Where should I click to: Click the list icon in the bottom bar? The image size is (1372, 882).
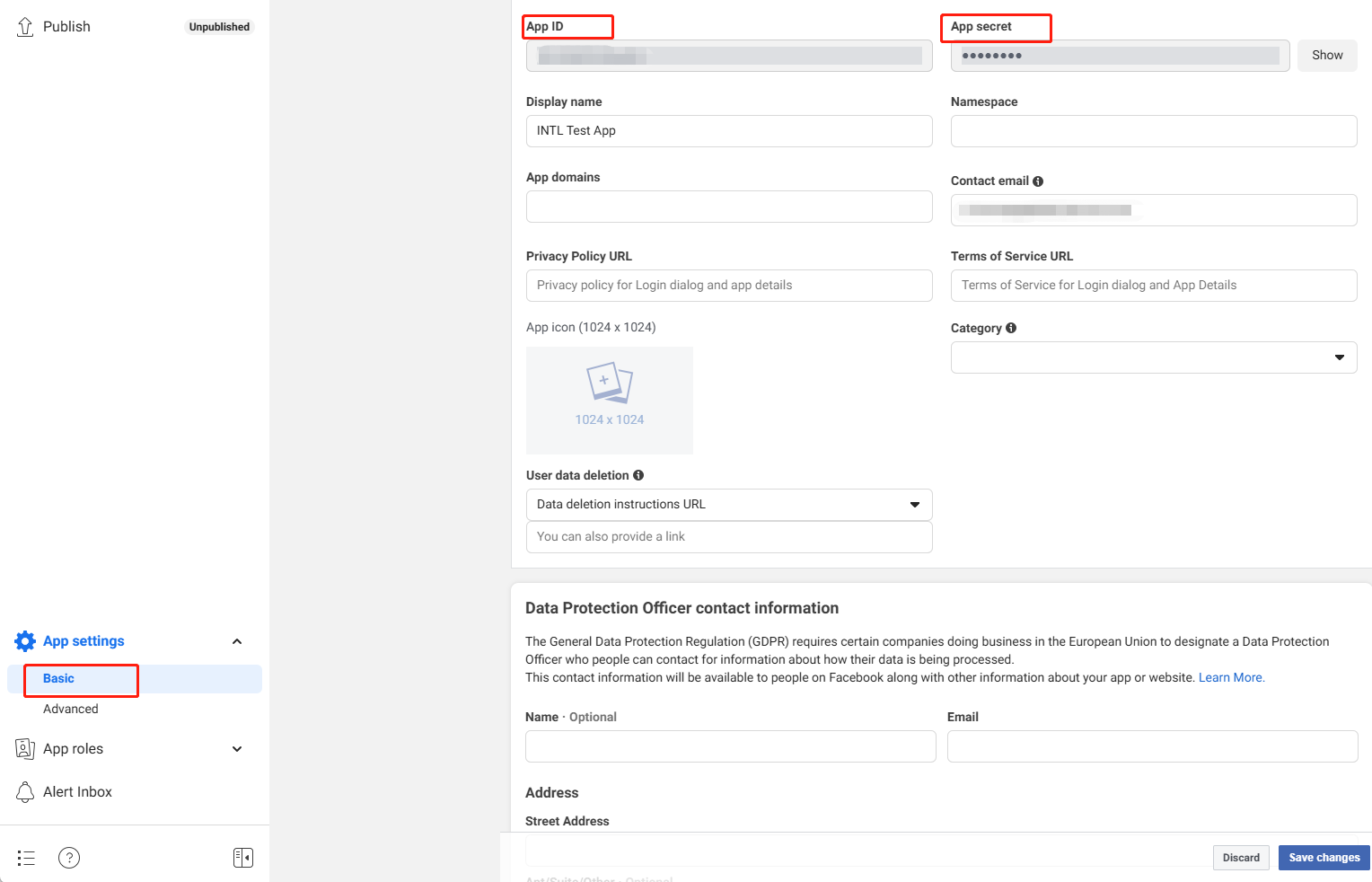(x=26, y=858)
